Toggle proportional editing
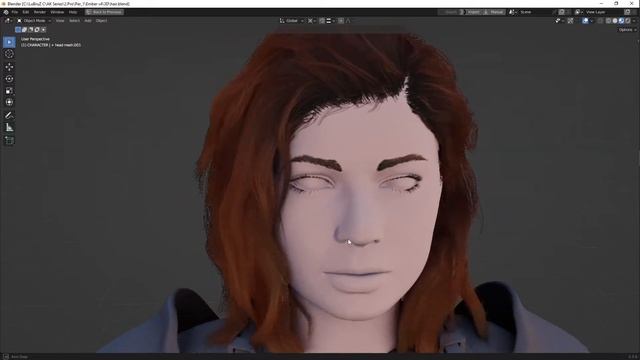 [341, 20]
